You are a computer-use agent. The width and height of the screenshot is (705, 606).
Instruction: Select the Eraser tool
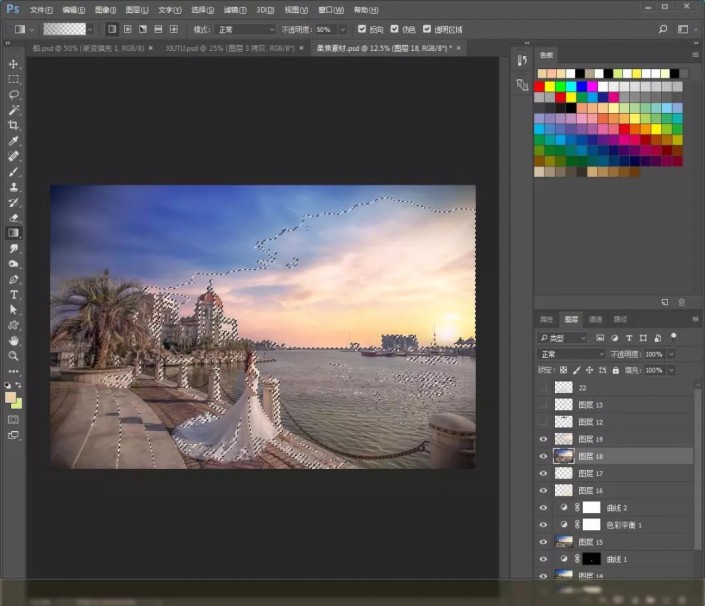pos(13,218)
